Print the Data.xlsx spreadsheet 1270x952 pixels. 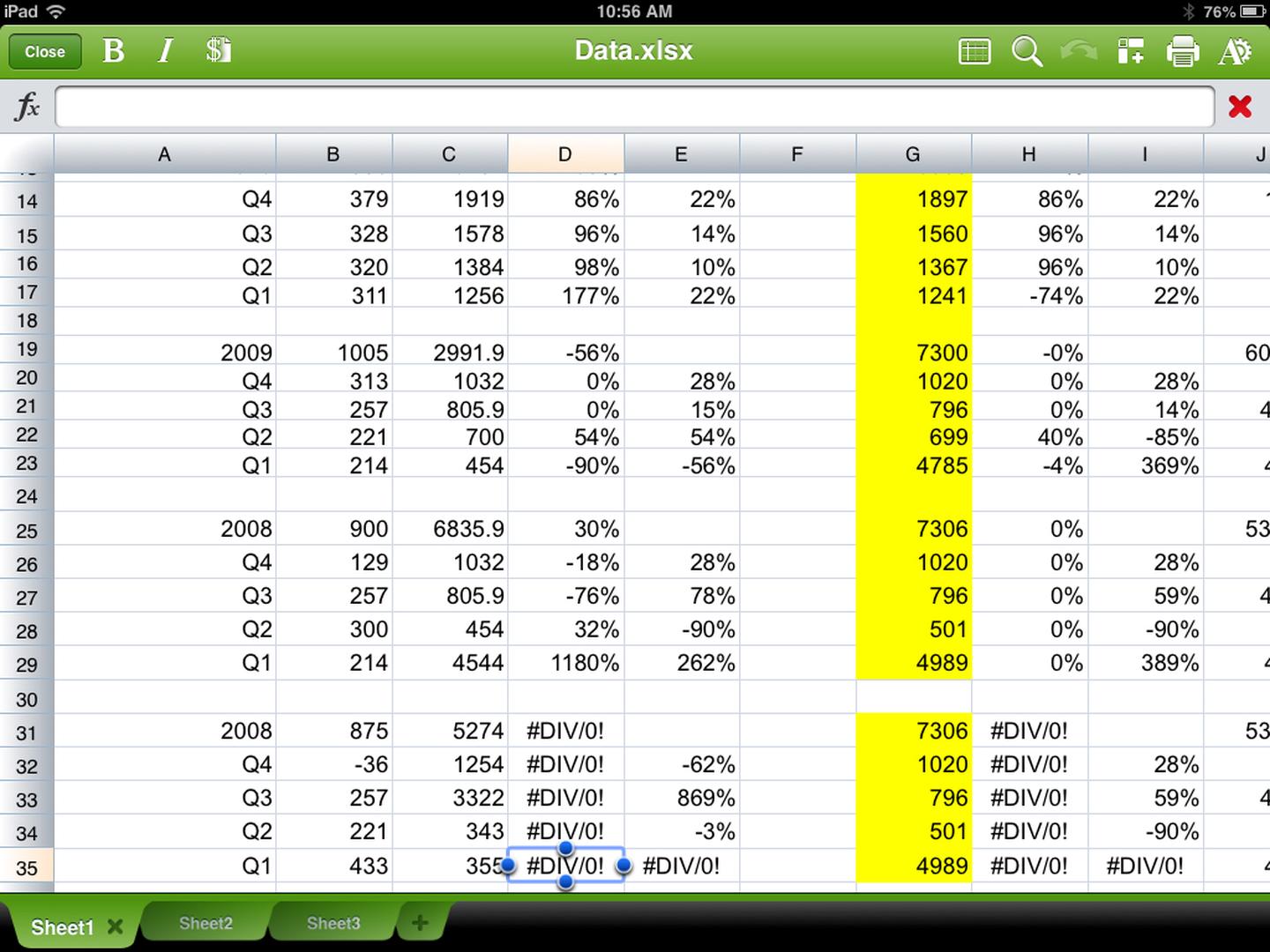(x=1183, y=51)
